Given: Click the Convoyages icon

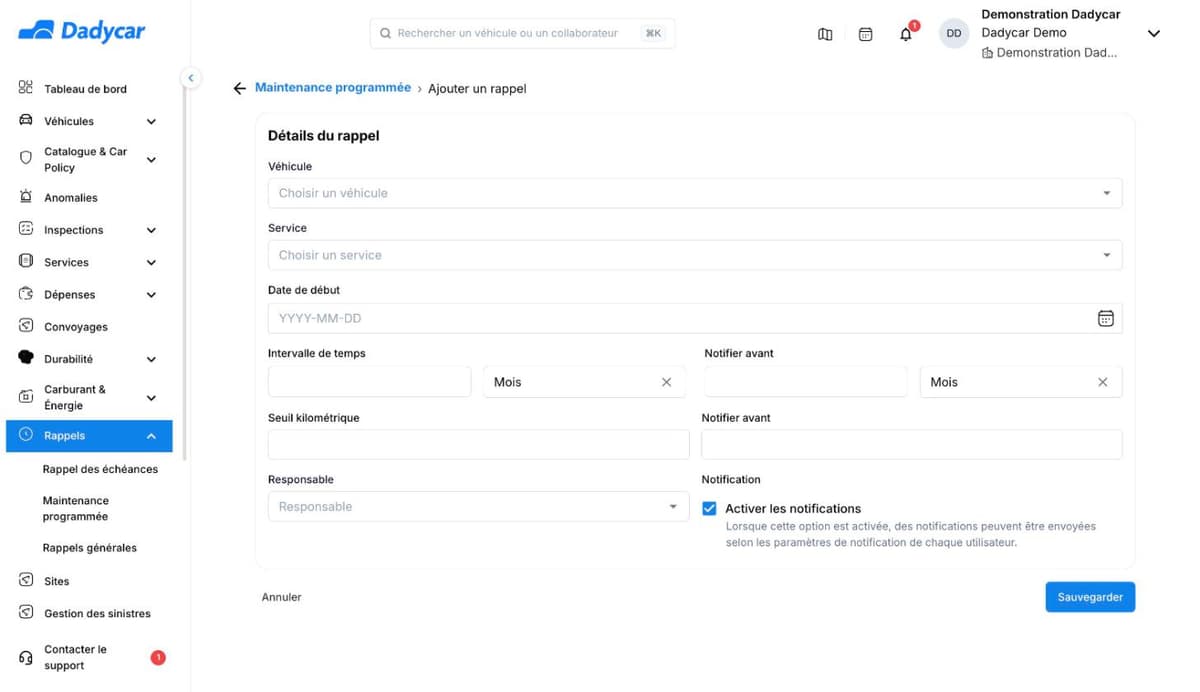Looking at the screenshot, I should [x=26, y=326].
